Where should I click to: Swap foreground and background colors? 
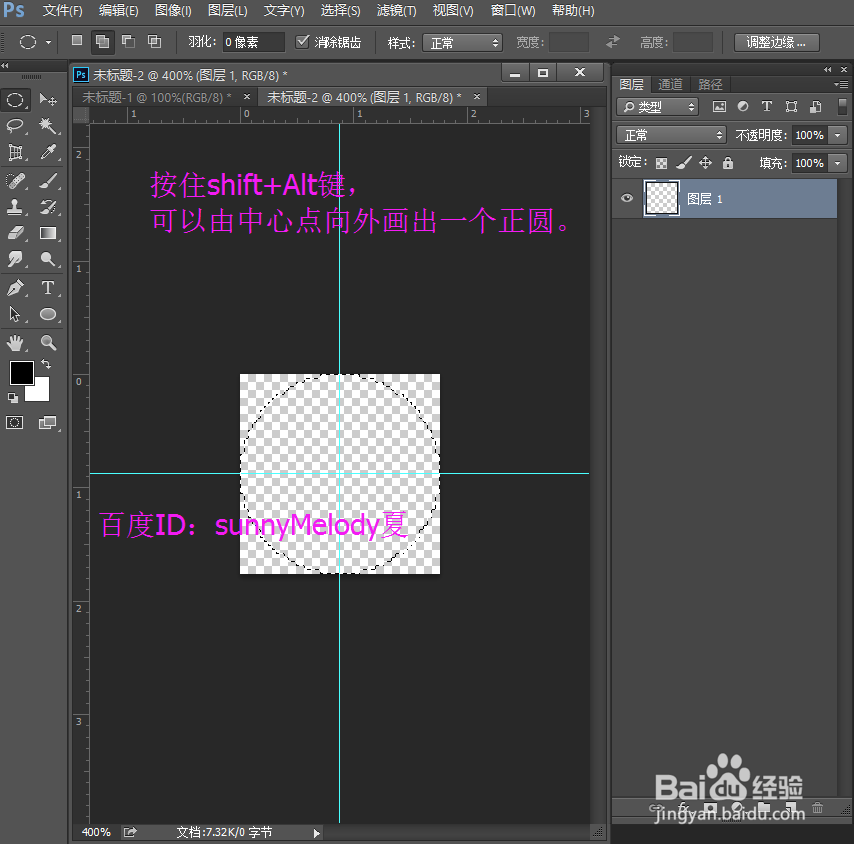[46, 364]
